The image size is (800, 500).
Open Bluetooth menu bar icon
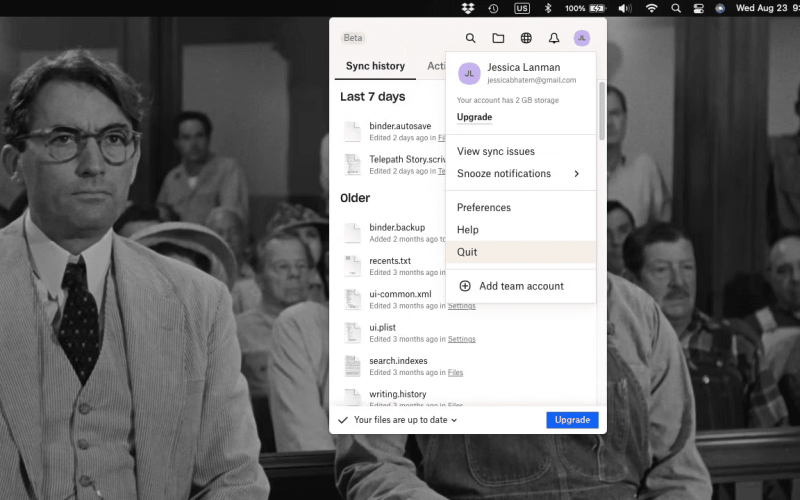point(548,8)
